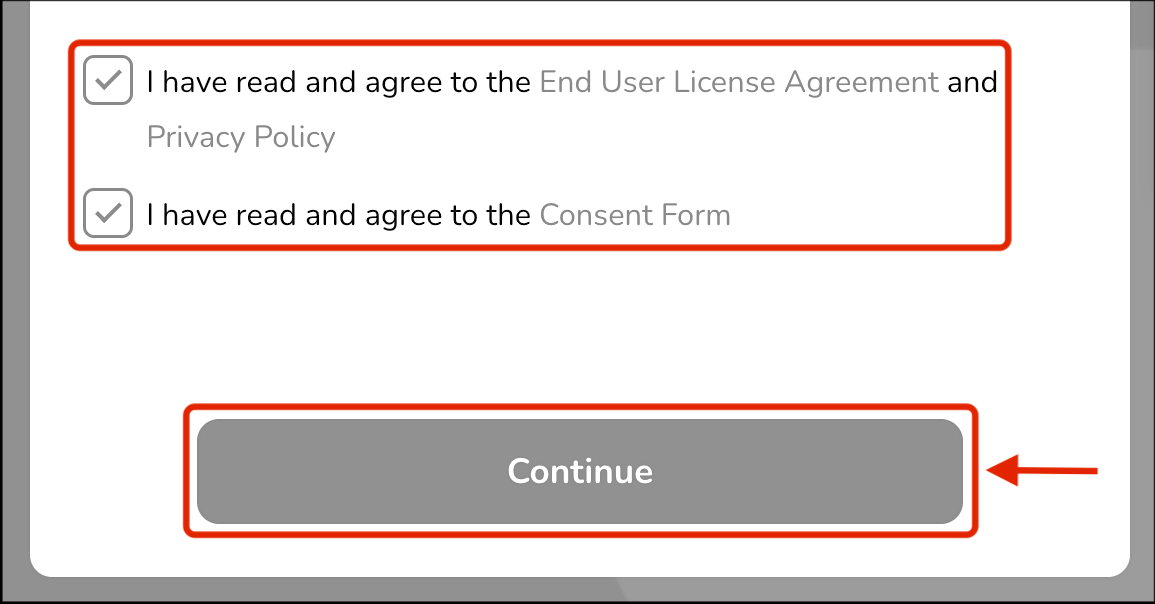Open the End User License Agreement link
The height and width of the screenshot is (604, 1155).
(738, 82)
